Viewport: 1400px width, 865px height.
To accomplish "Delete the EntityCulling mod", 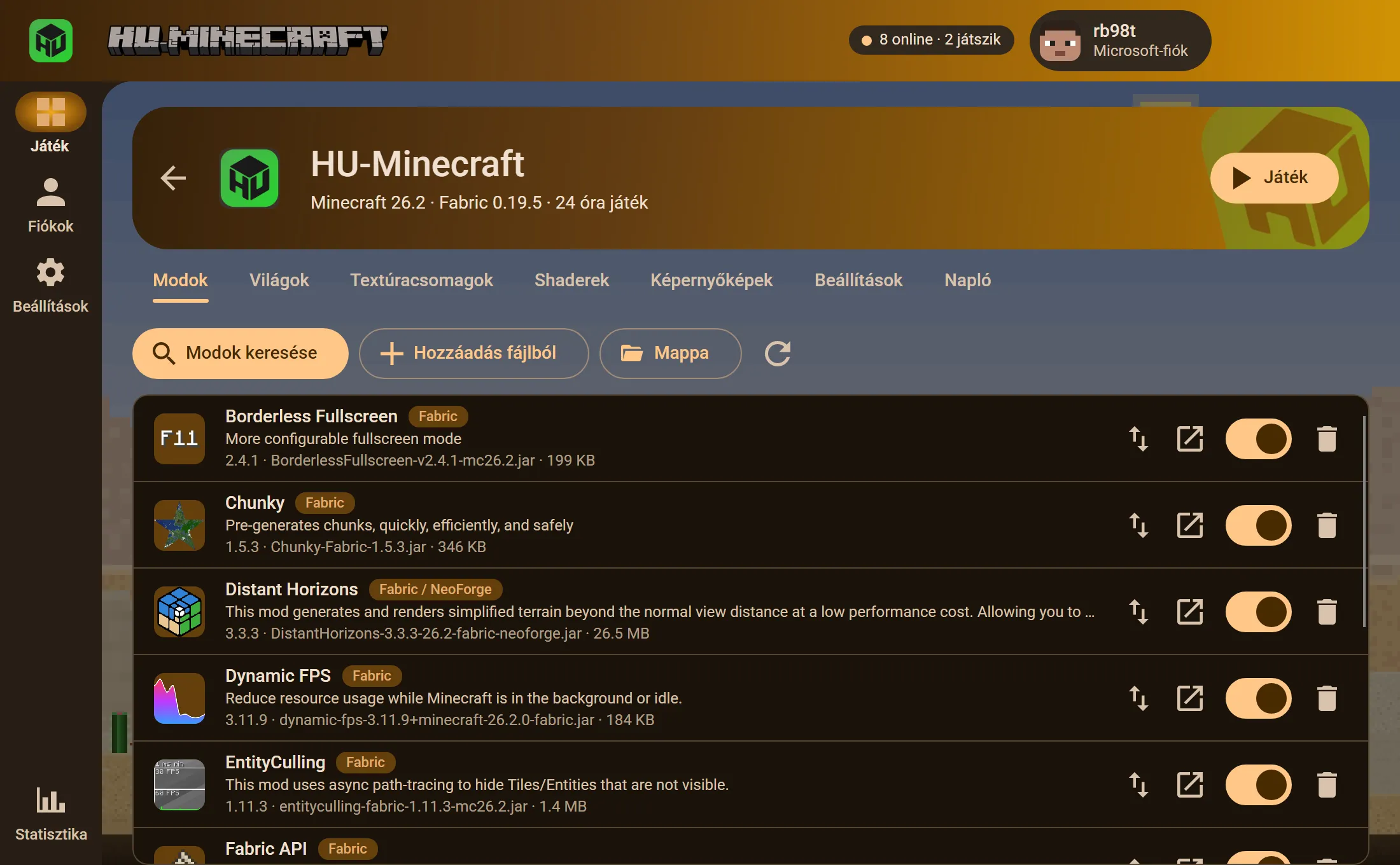I will 1327,785.
